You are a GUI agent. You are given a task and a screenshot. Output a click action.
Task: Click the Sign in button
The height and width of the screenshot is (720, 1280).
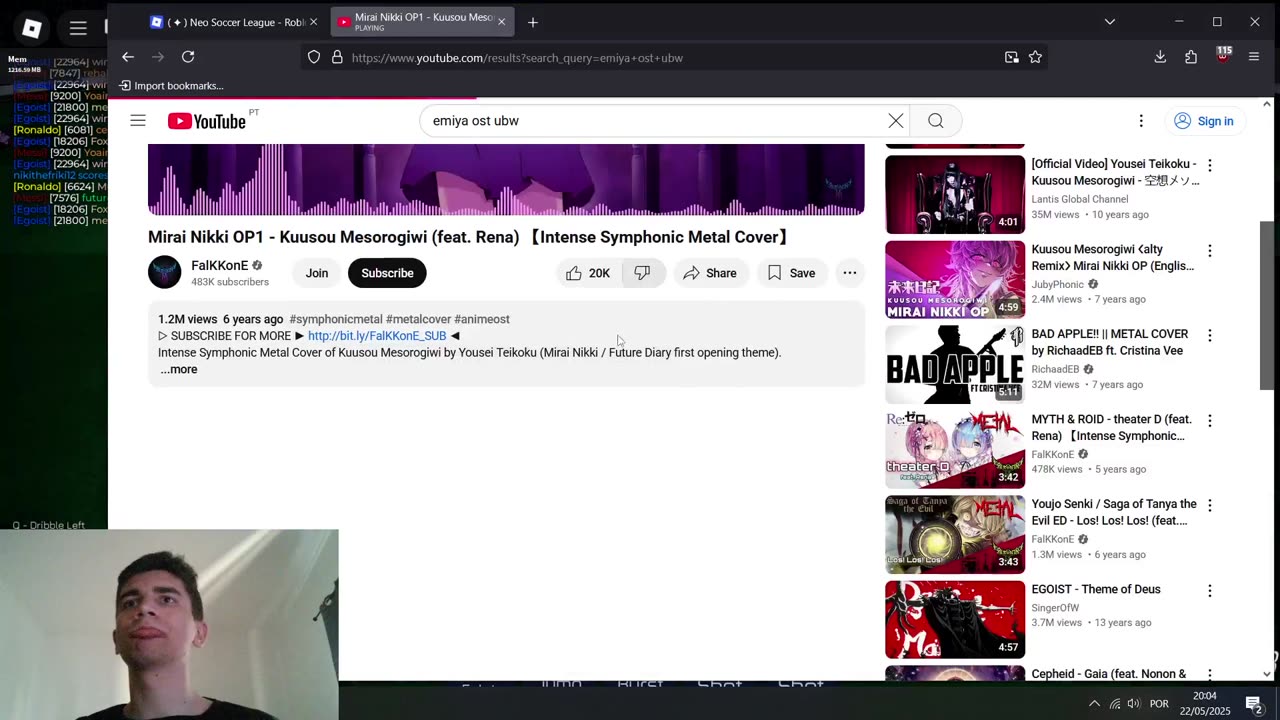[x=1204, y=121]
